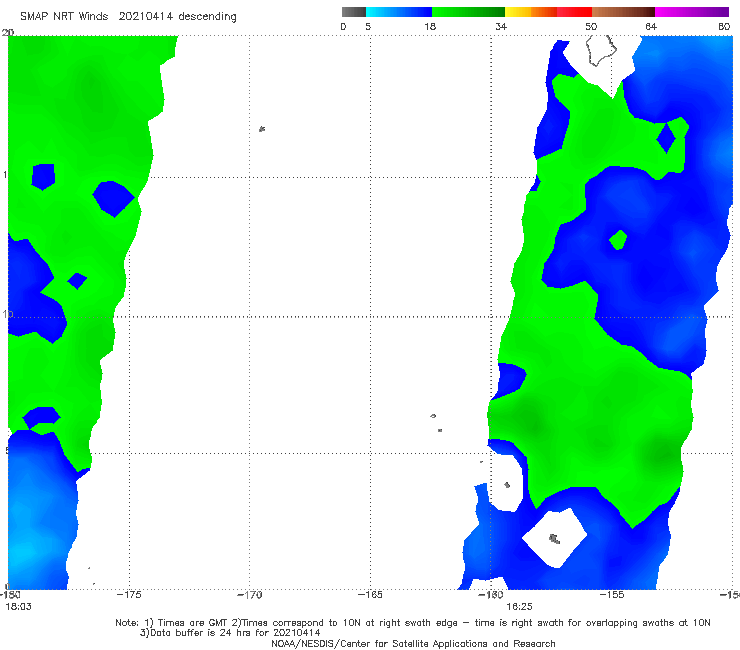This screenshot has height=650, width=740.
Task: Click the latitude label '20'
Action: click(x=8, y=32)
